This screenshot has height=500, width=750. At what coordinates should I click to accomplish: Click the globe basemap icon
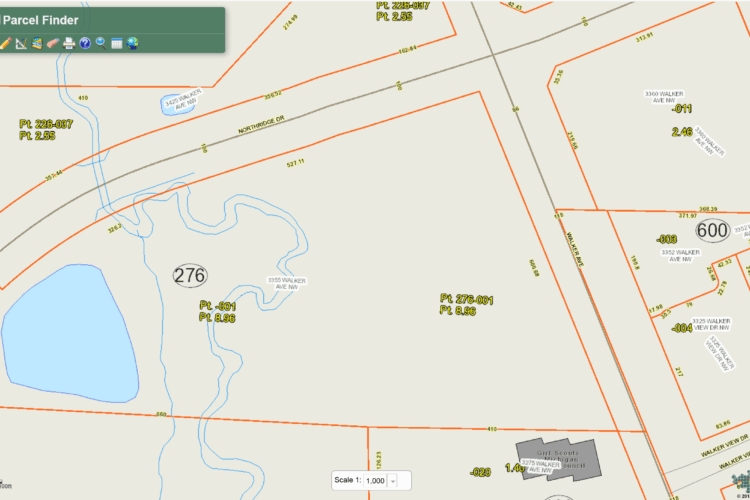(132, 43)
